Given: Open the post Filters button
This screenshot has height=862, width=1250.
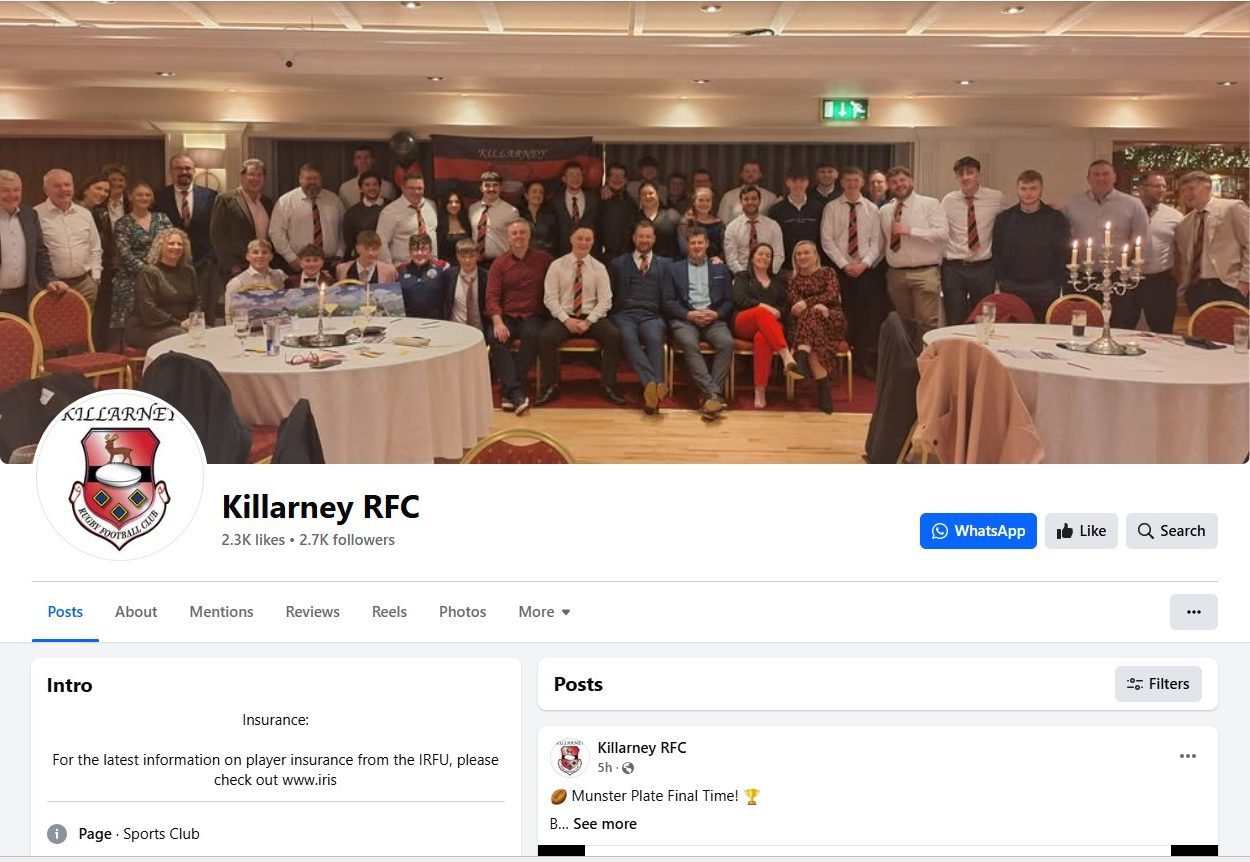Looking at the screenshot, I should click(1158, 684).
